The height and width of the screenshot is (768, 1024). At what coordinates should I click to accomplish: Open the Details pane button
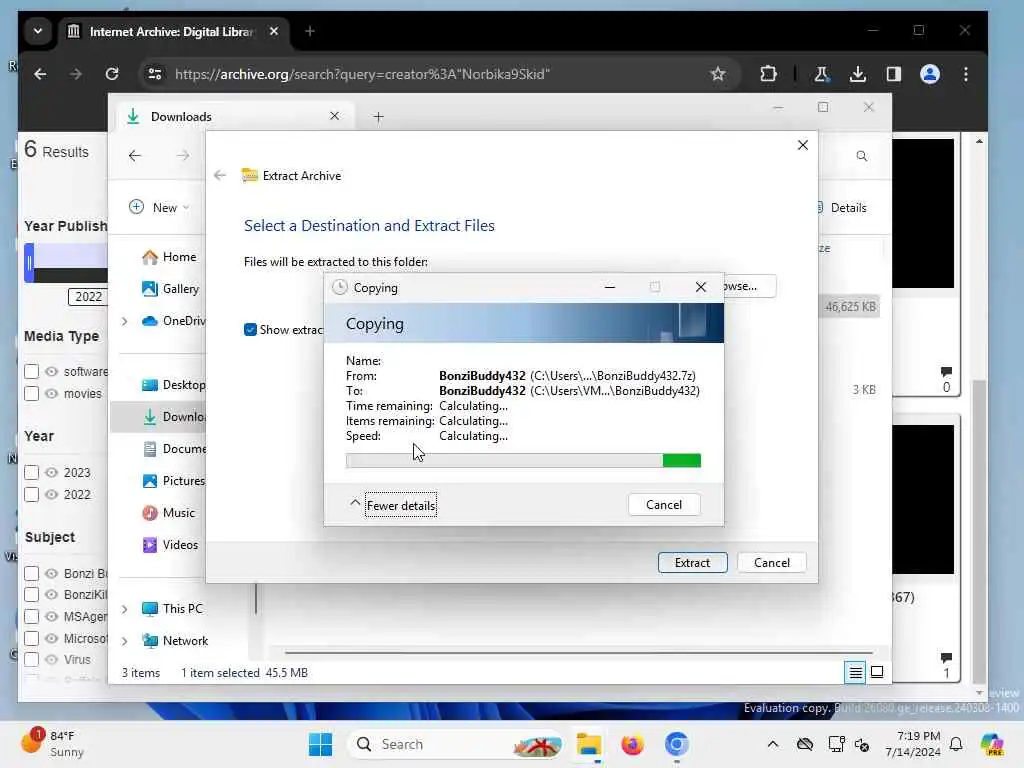tap(841, 208)
